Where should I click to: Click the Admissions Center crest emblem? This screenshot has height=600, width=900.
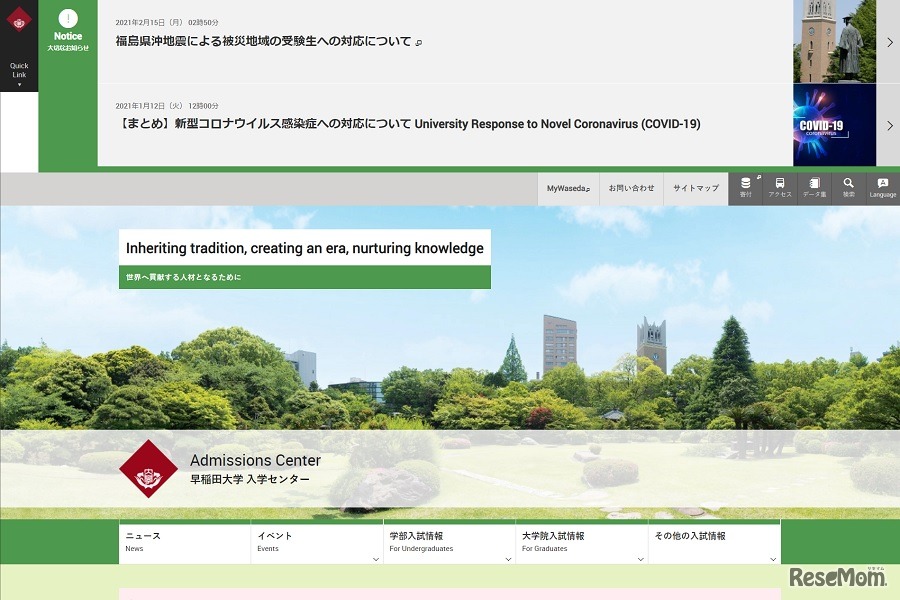148,468
